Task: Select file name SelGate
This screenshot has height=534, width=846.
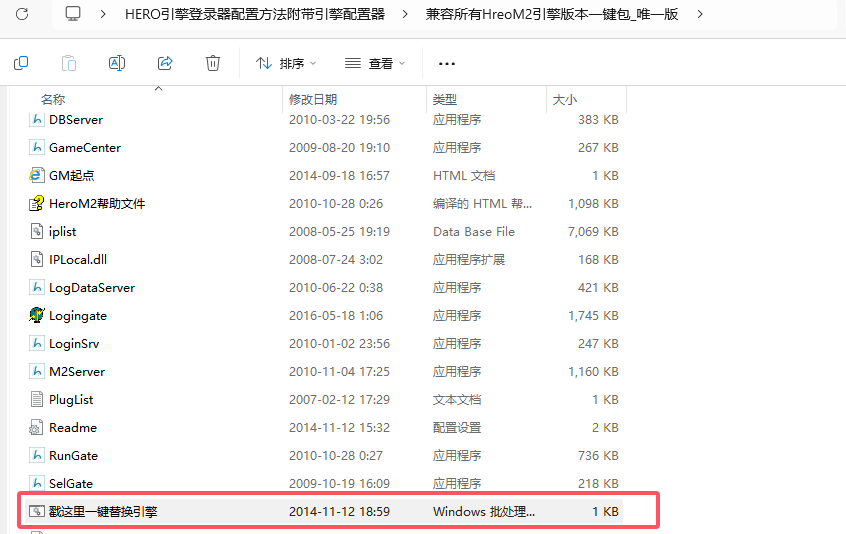Action: pos(71,484)
